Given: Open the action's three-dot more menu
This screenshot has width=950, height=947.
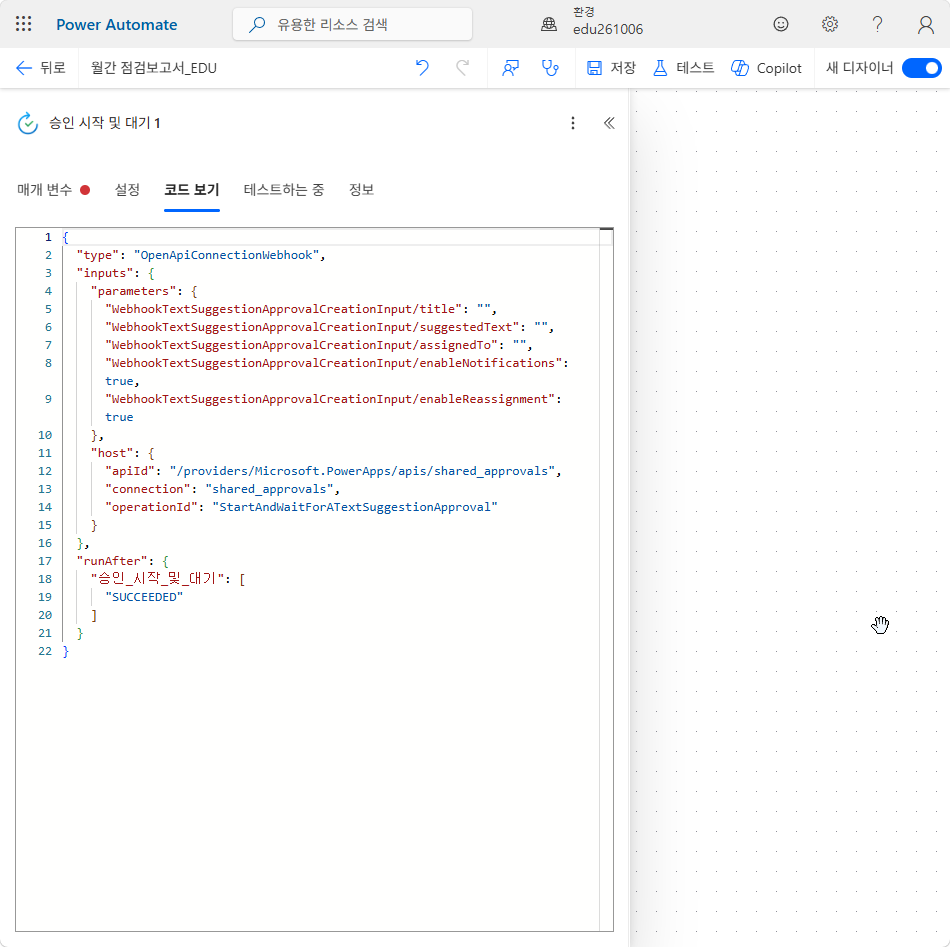Looking at the screenshot, I should pyautogui.click(x=573, y=123).
